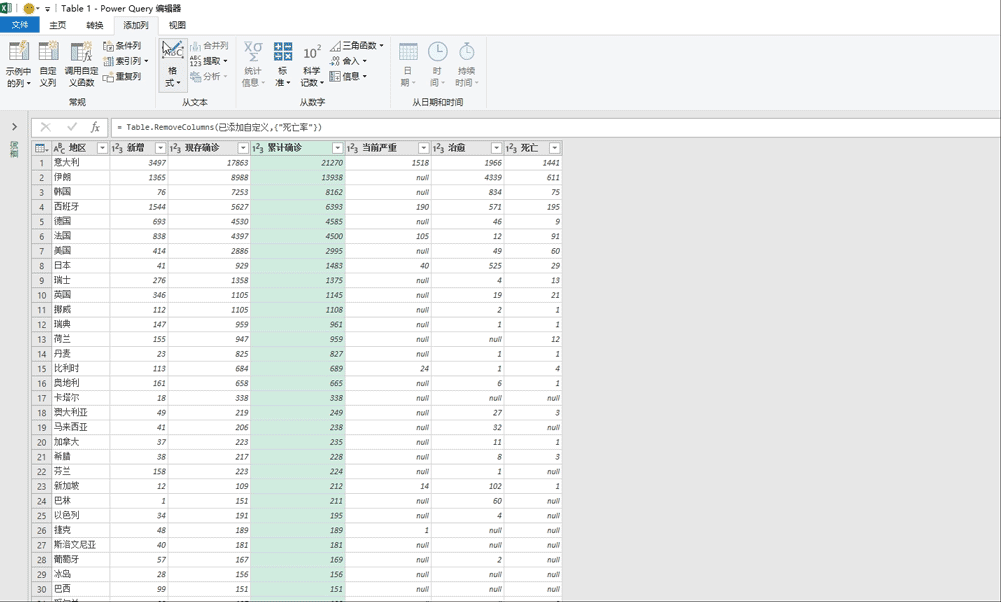Click the 123 data type icon of 累计确诊

258,148
